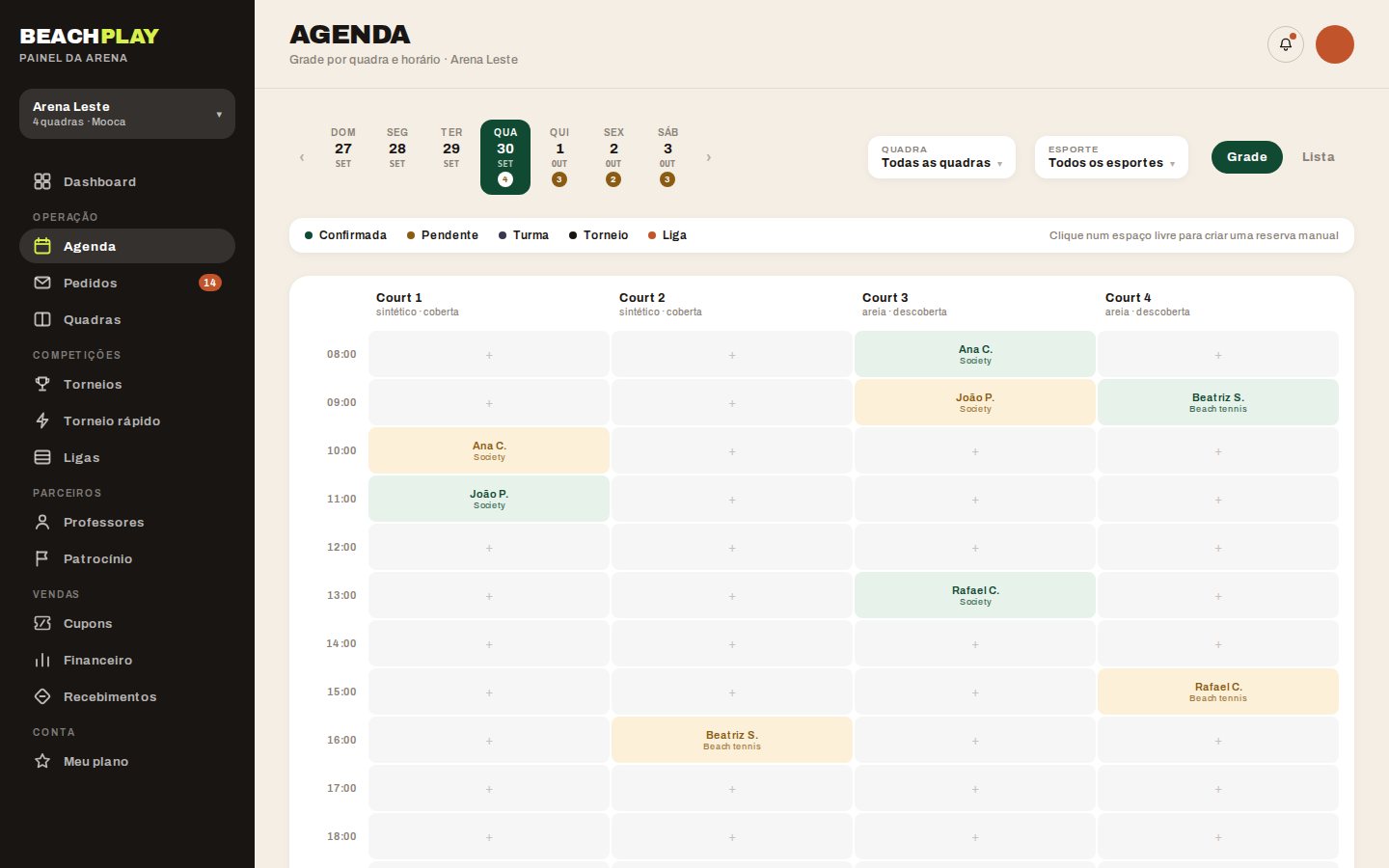Open Rafael C. booking at 15:00 Court 4
Screen dimensions: 1389x868
click(1218, 692)
